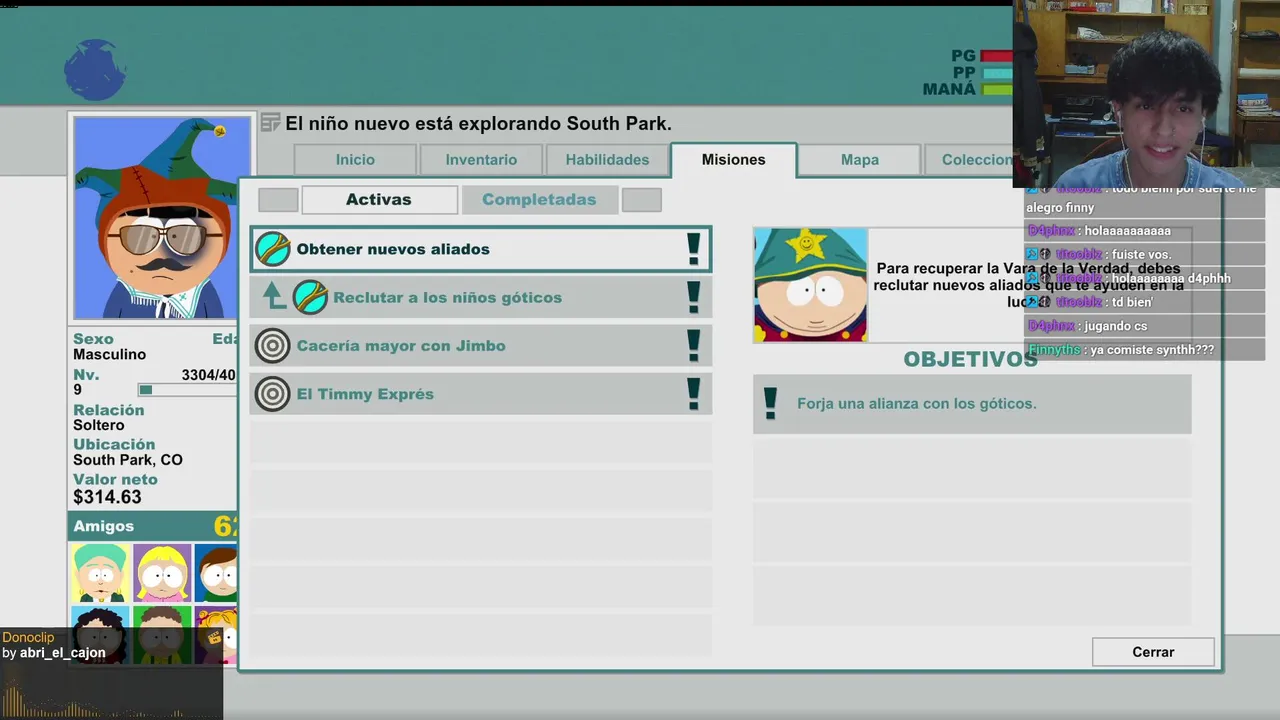This screenshot has width=1280, height=720.
Task: Click the Relación value Soltero
Action: tap(99, 425)
